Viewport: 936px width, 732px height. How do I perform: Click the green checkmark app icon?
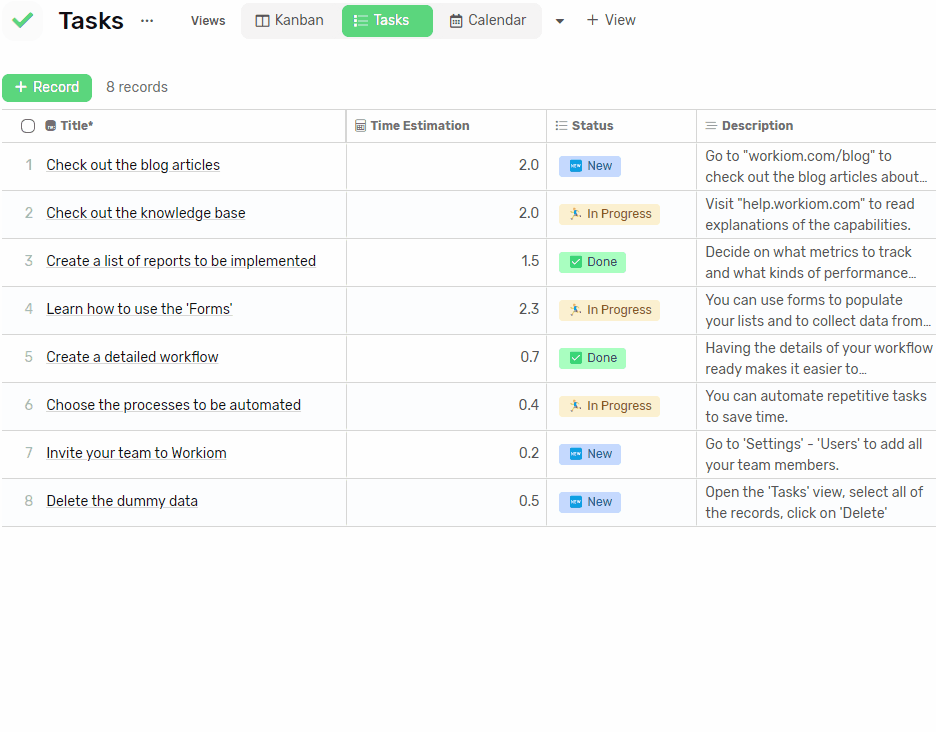23,21
